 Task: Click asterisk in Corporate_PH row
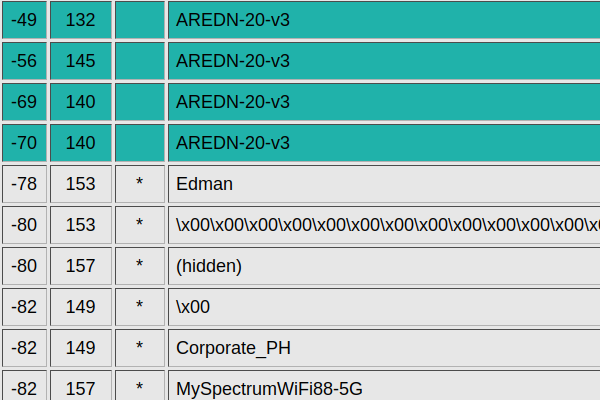[140, 348]
